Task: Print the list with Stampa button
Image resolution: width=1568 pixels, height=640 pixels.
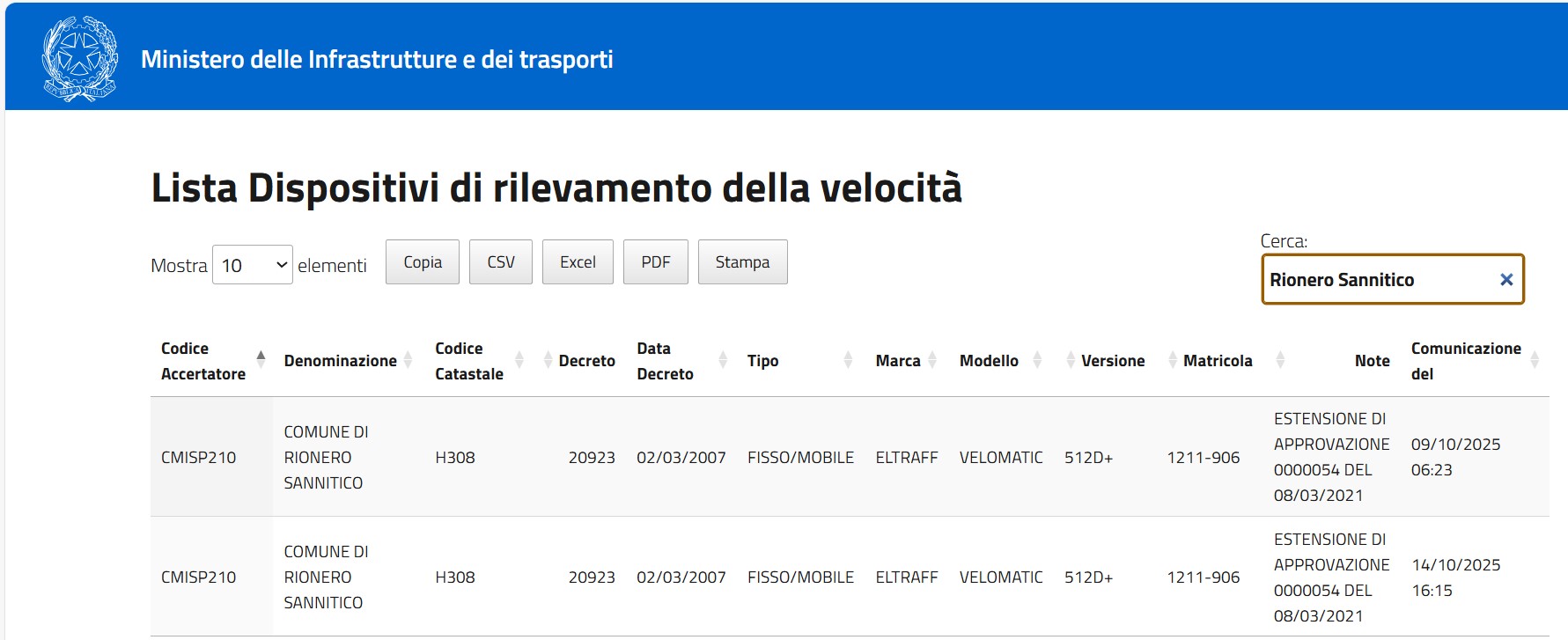Action: (x=742, y=262)
